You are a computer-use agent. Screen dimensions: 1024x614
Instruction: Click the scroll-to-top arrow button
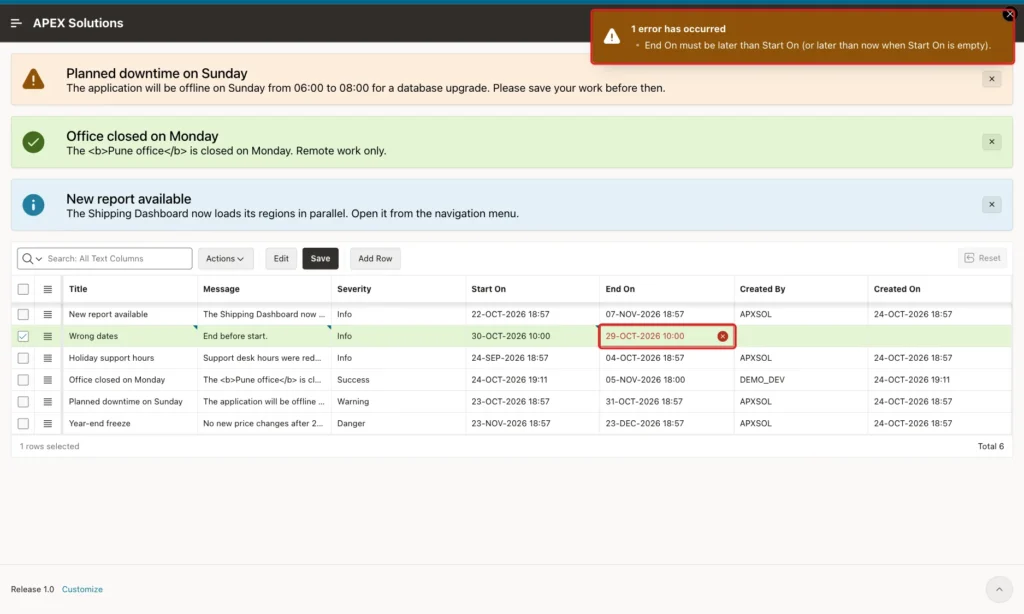coord(999,589)
